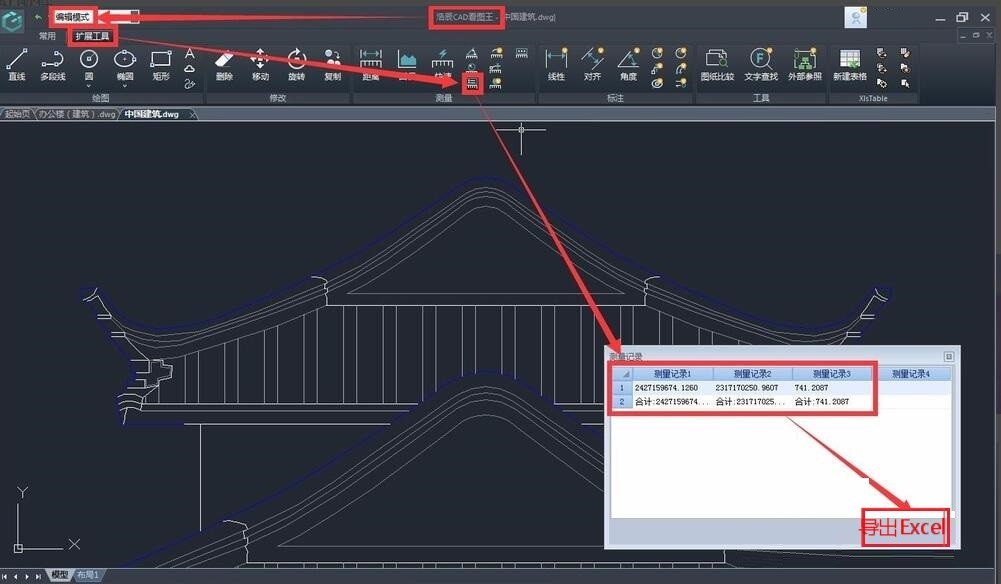Select the 多段线 polyline tool
Image resolution: width=1001 pixels, height=584 pixels.
click(52, 64)
